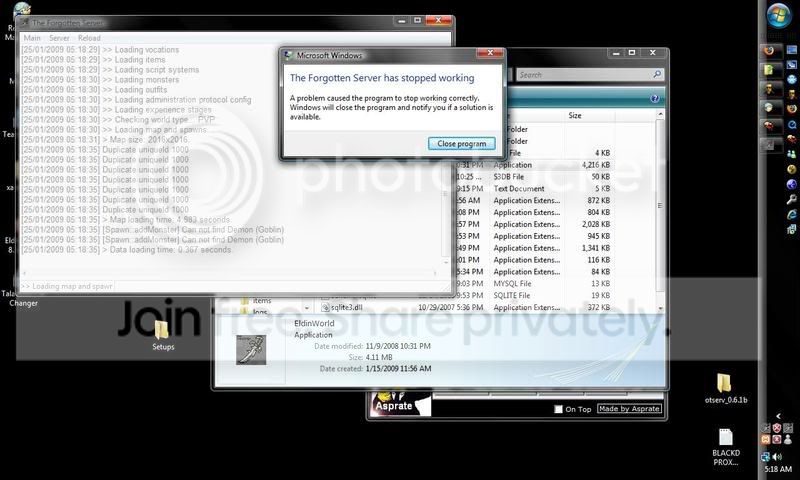The width and height of the screenshot is (800, 480).
Task: Click the user silhouette tray icon
Action: point(788,439)
